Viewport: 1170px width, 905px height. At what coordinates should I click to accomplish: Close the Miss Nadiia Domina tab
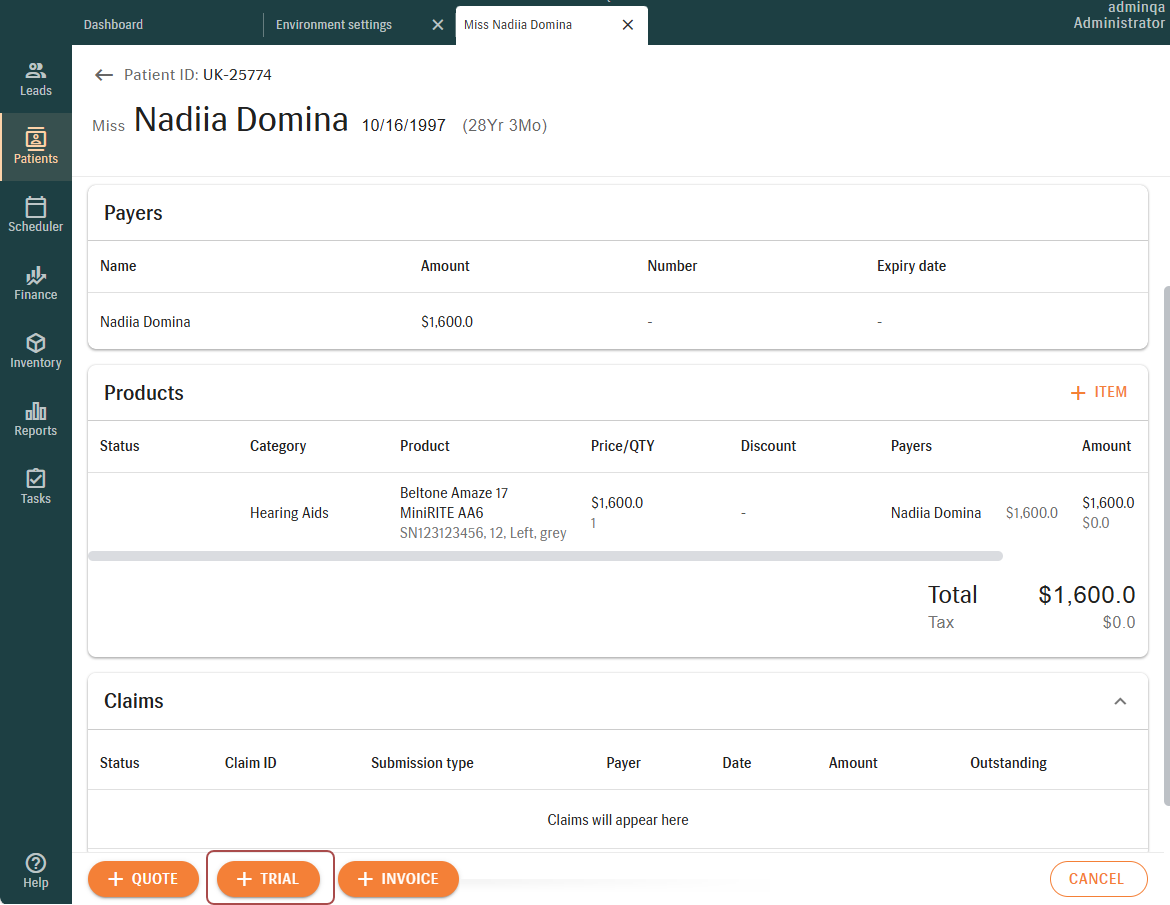tap(628, 25)
